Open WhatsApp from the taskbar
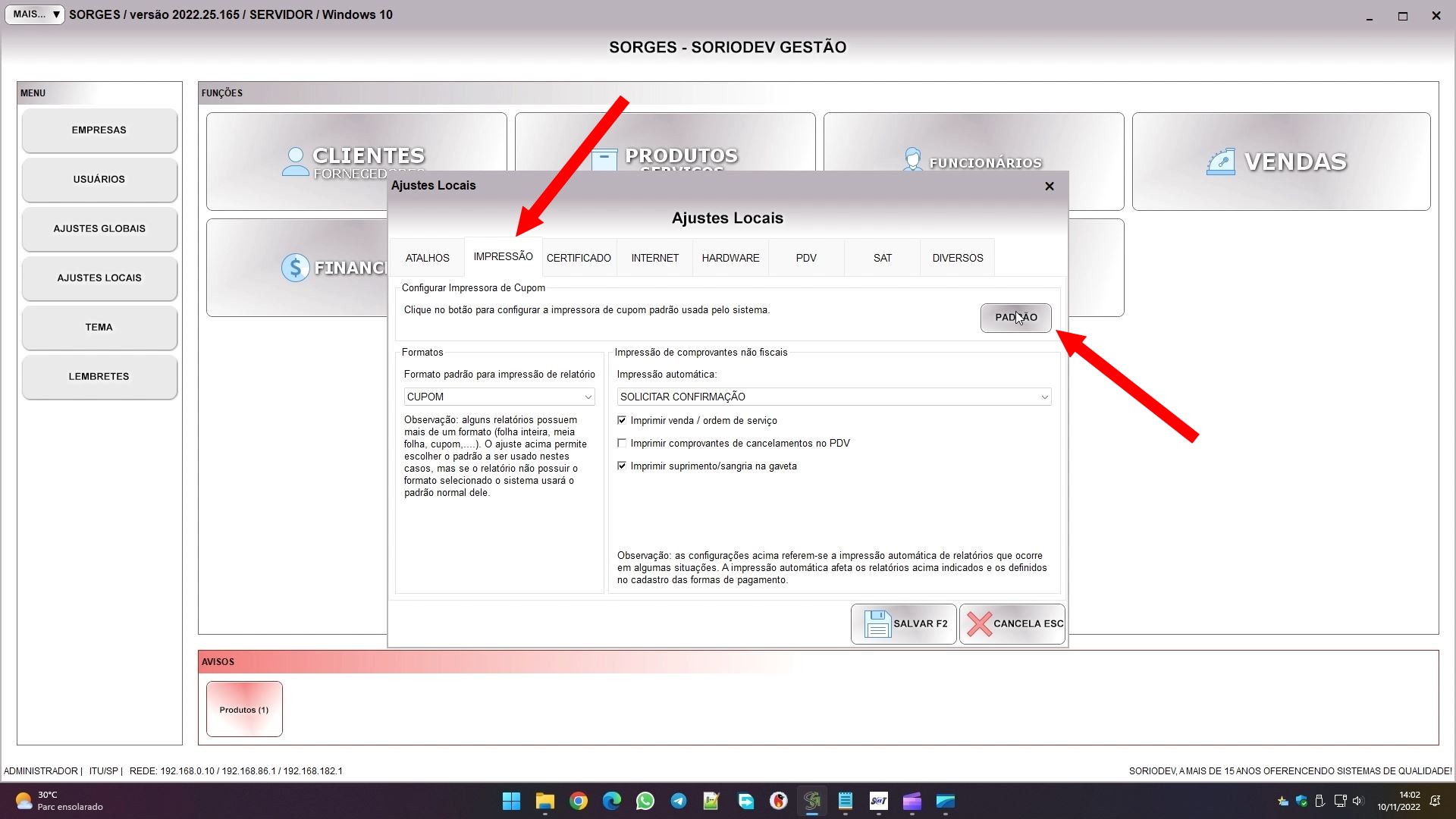 (x=645, y=801)
